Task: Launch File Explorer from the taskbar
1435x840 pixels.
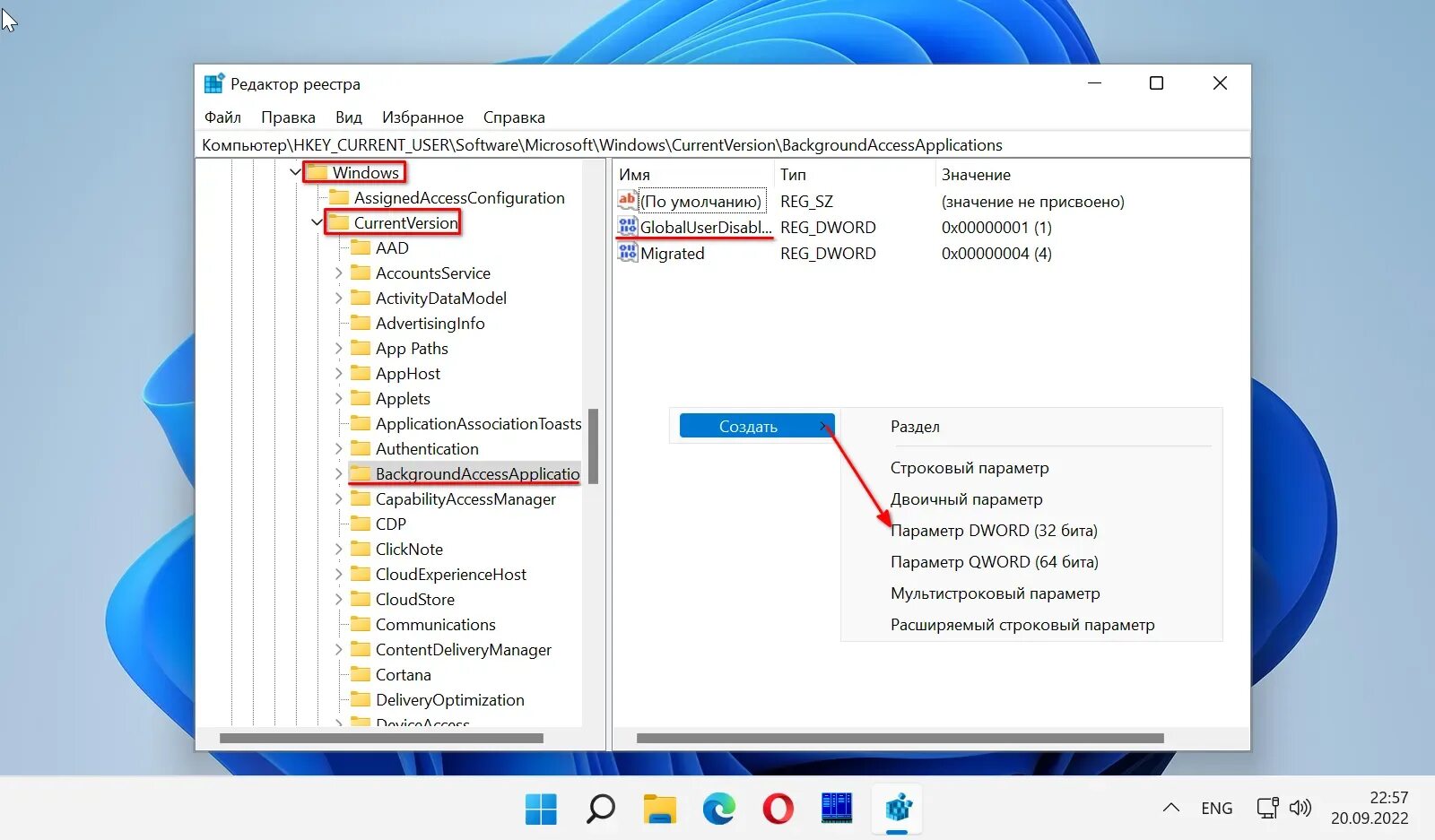Action: pos(660,809)
